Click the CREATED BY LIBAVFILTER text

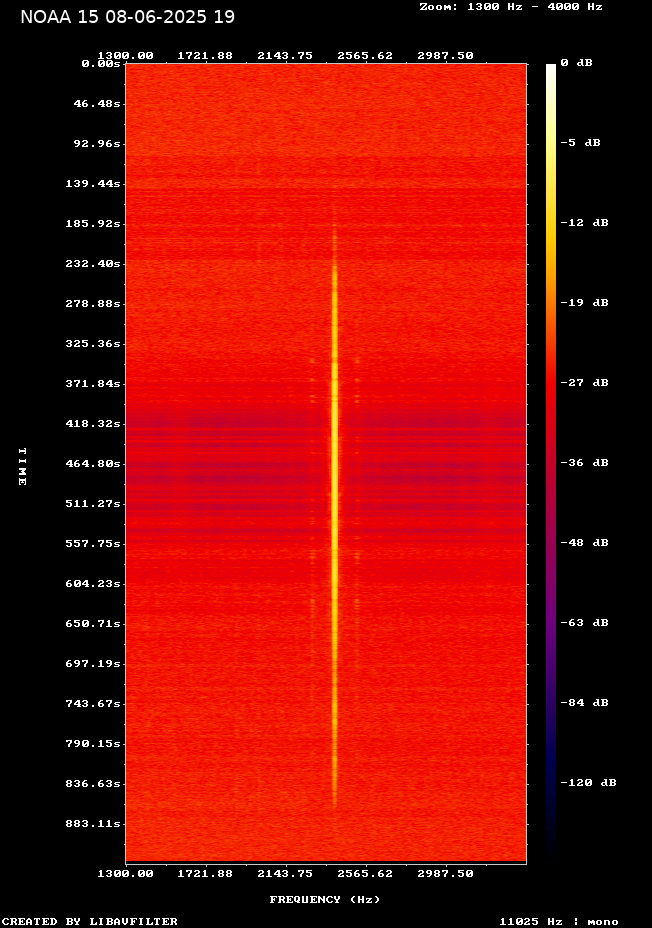pyautogui.click(x=90, y=922)
